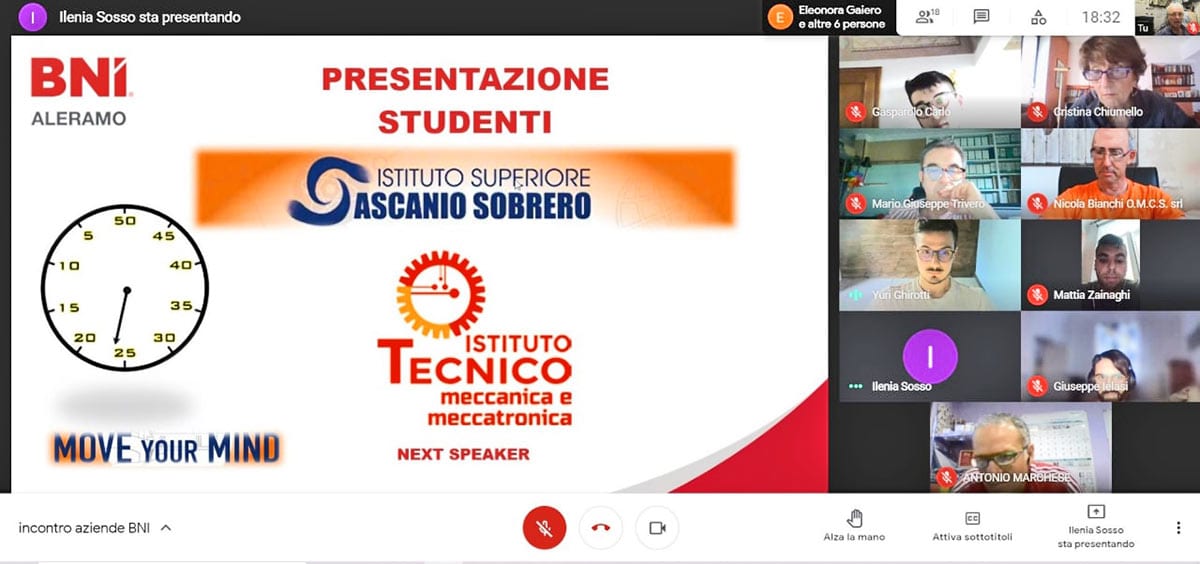1200x564 pixels.
Task: Click Ilenia Sosso sta presentando button
Action: (x=1096, y=526)
